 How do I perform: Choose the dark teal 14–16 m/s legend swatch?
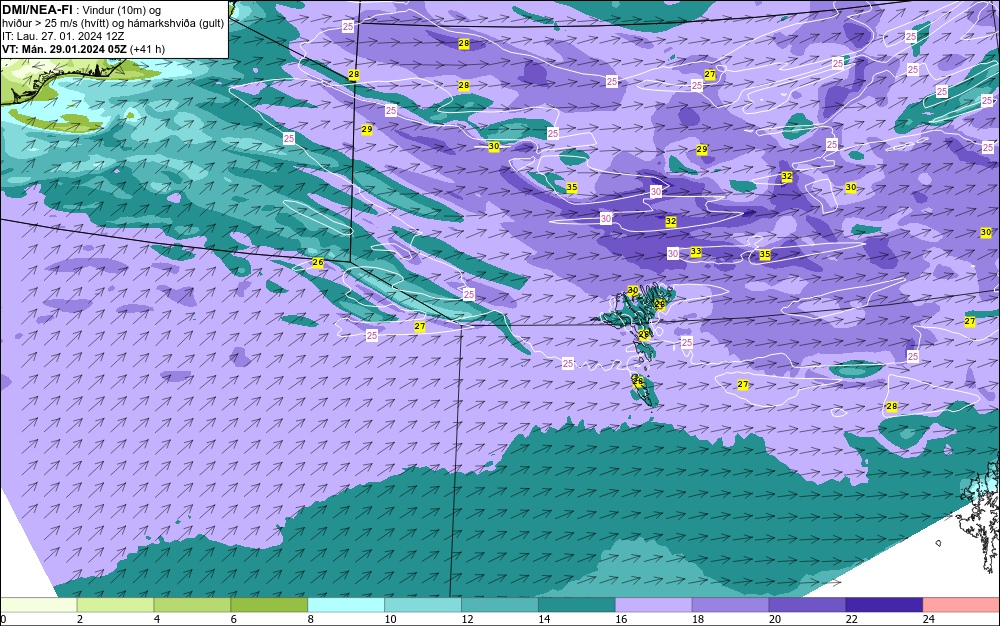[577, 605]
